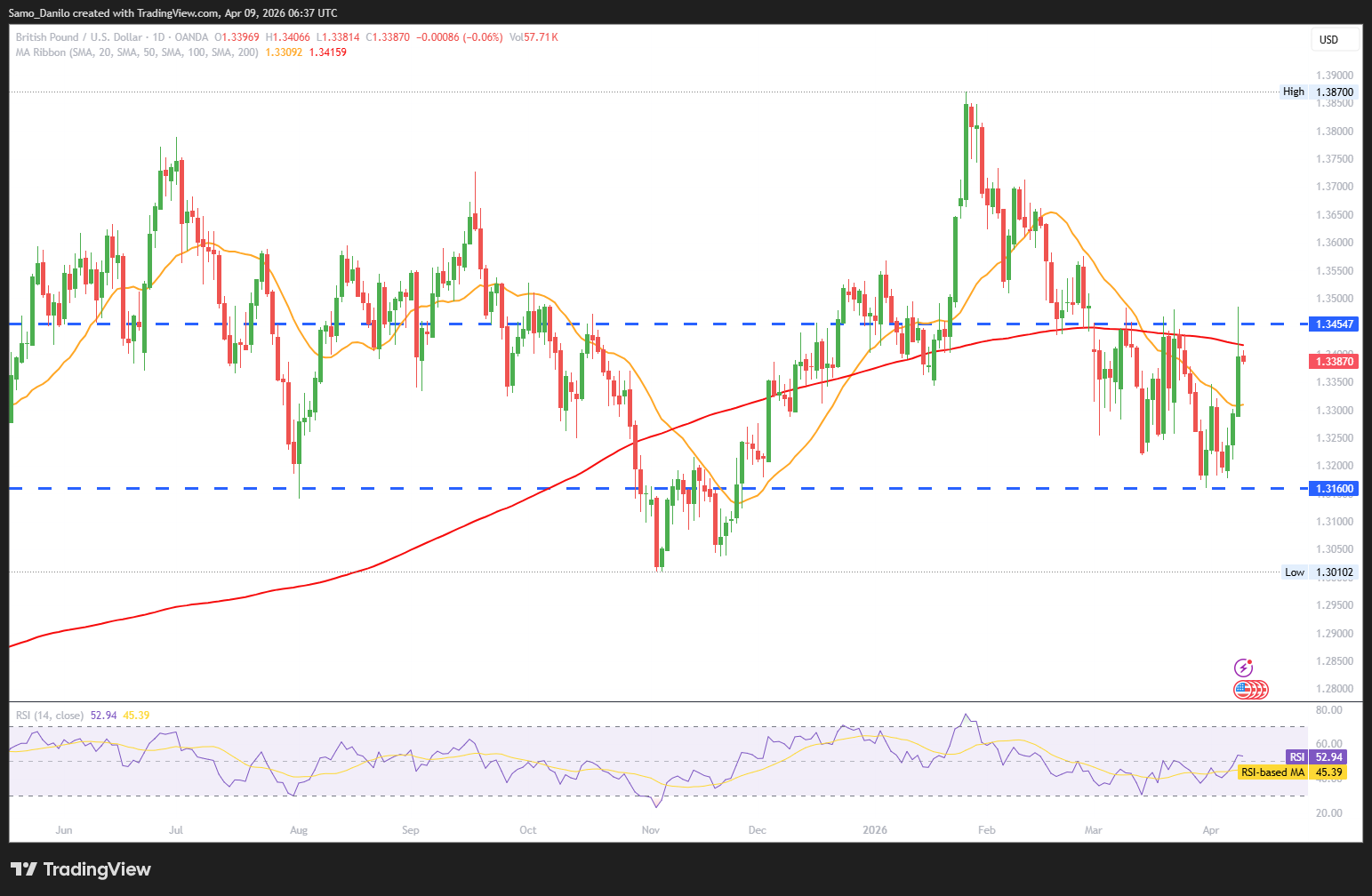Open the US flag economic events icon
This screenshot has width=1372, height=896.
[x=1245, y=689]
